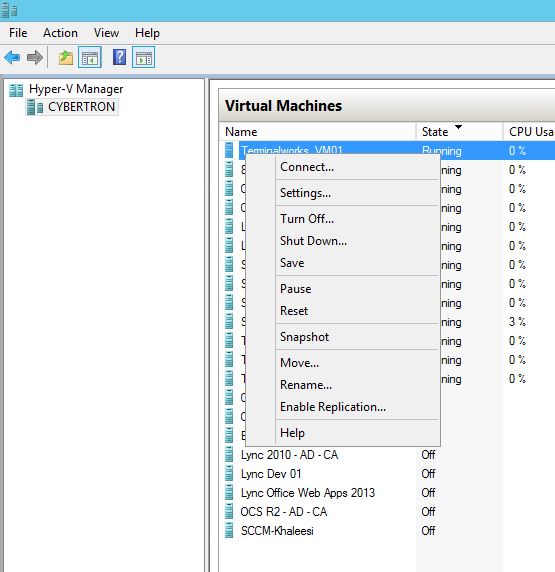Toggle the Show/Hide Console Tree icon

90,57
